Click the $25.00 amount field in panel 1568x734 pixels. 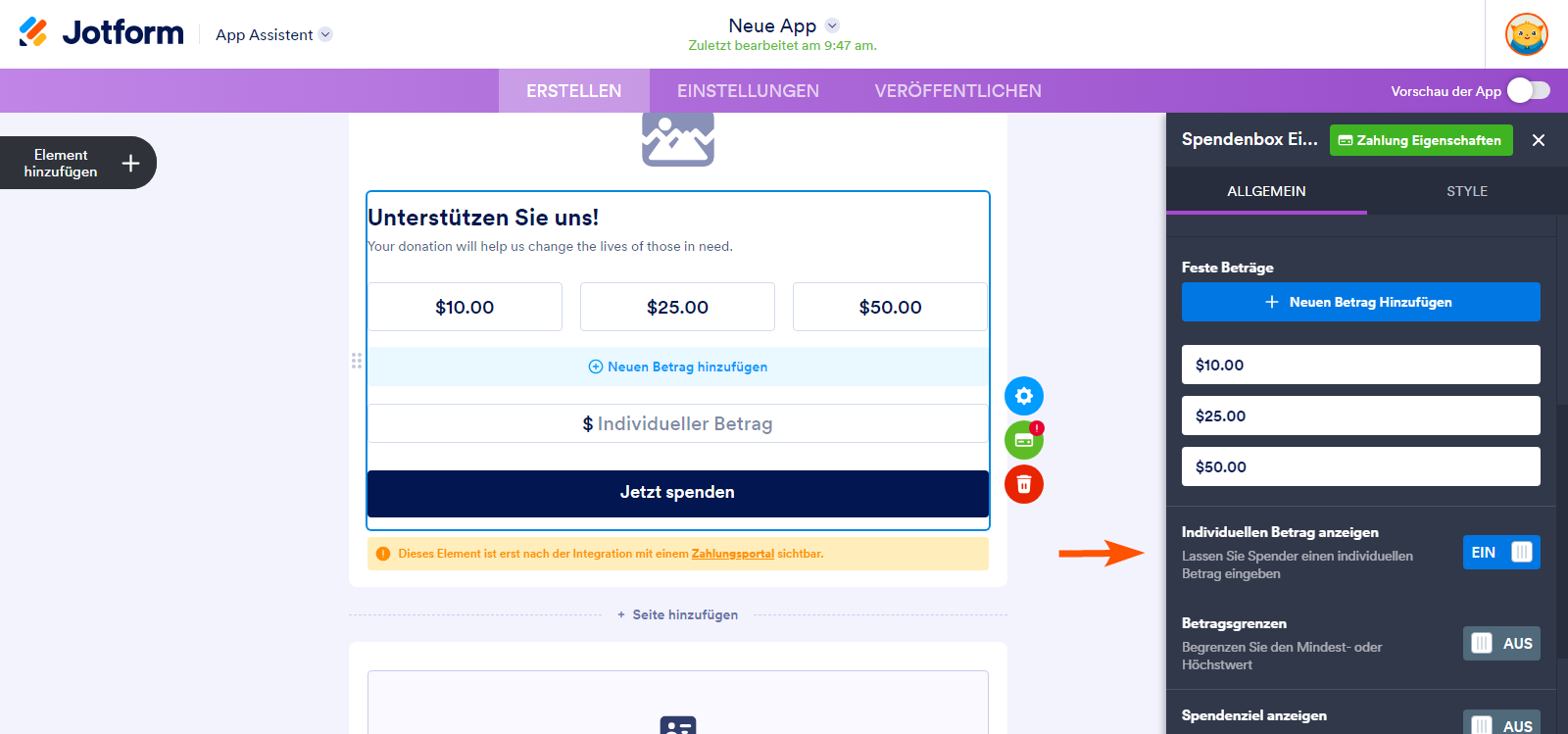(1360, 416)
